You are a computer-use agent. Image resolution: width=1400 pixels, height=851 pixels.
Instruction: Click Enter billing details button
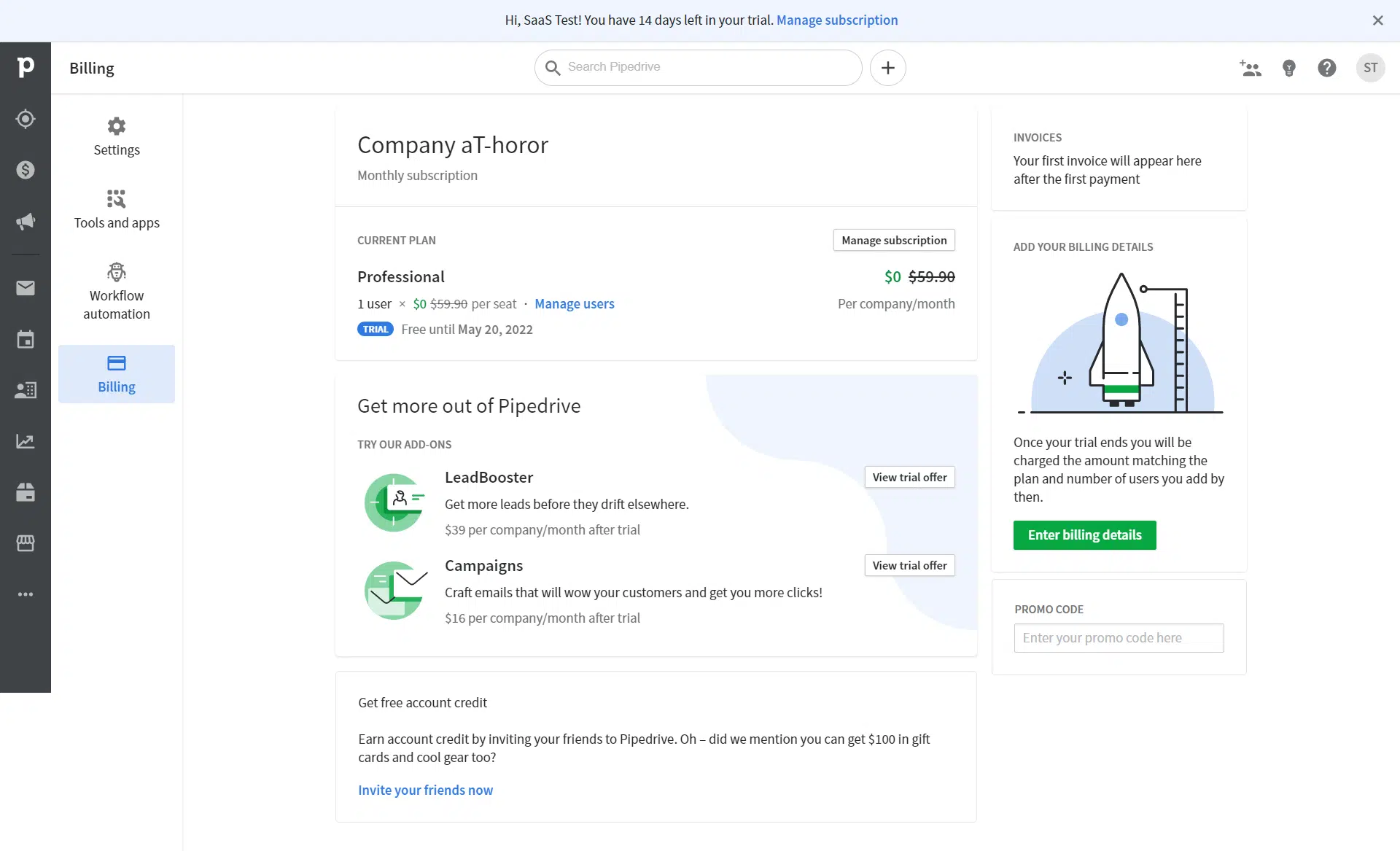click(1084, 535)
